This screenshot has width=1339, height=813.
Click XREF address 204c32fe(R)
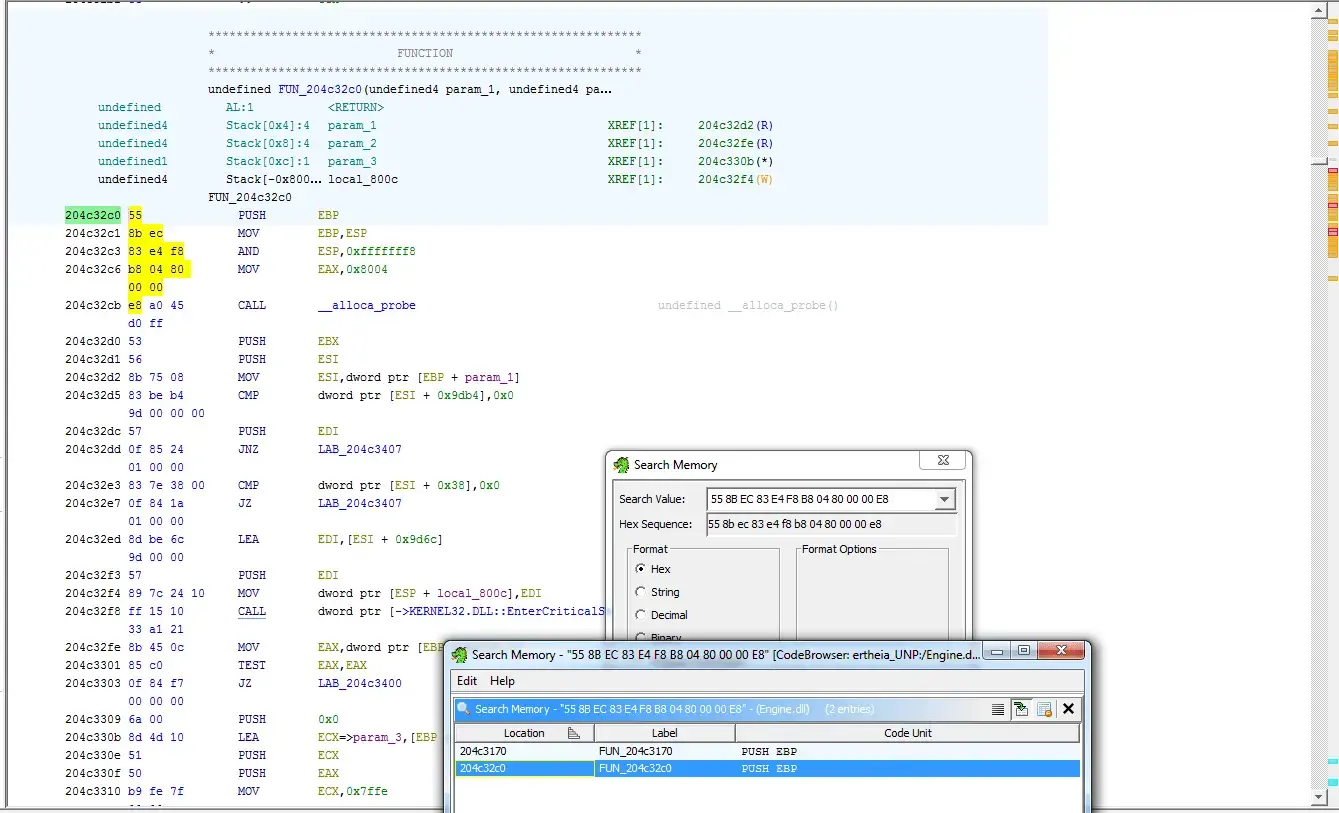coord(735,143)
